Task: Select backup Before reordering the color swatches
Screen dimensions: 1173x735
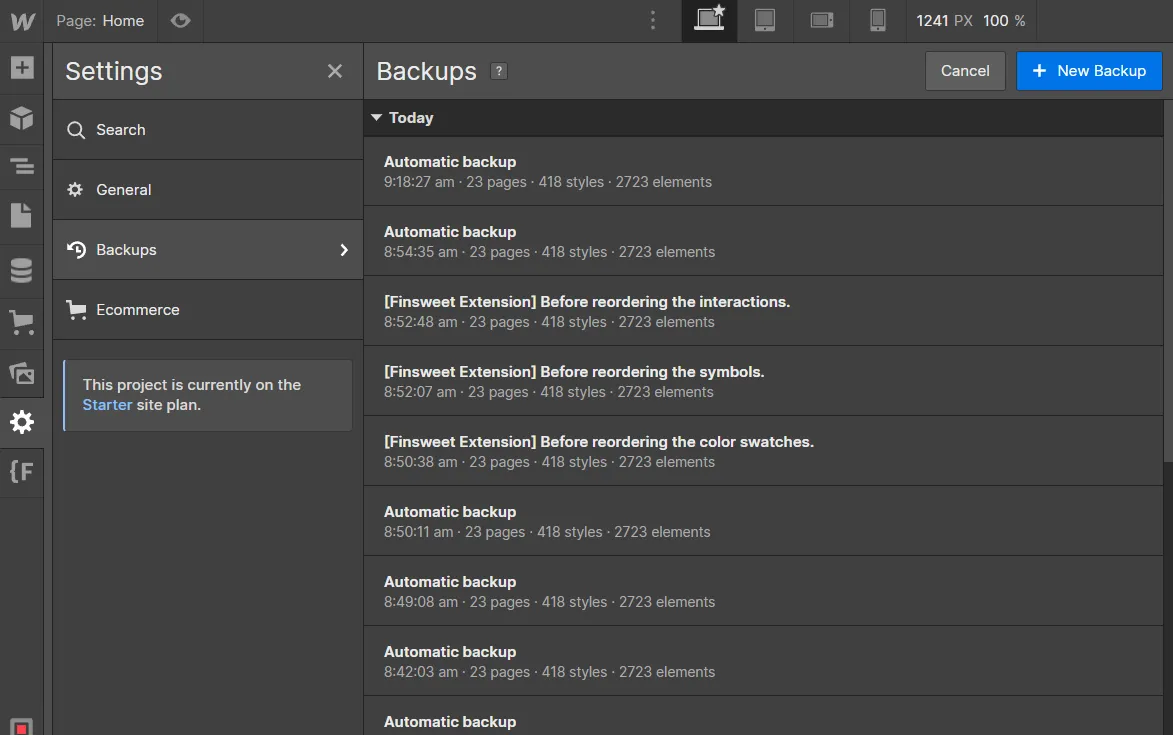Action: click(763, 452)
